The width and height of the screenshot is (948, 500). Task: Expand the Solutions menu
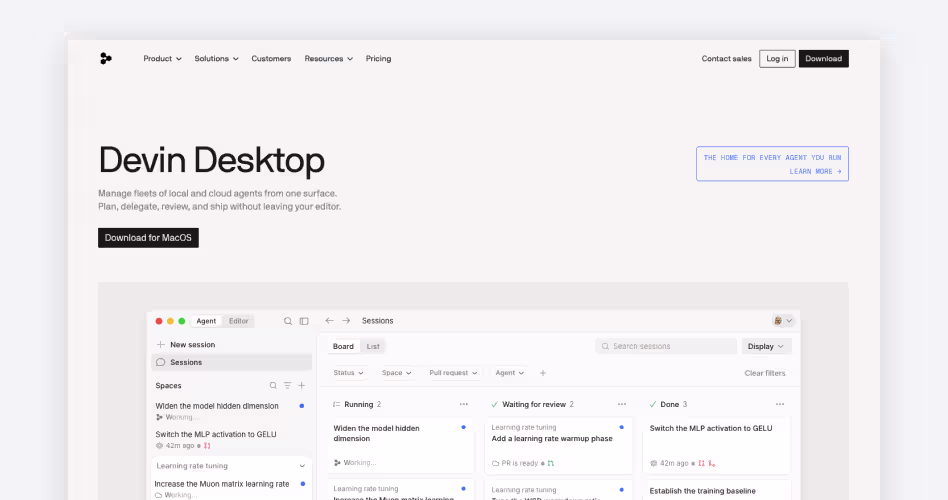(x=216, y=59)
